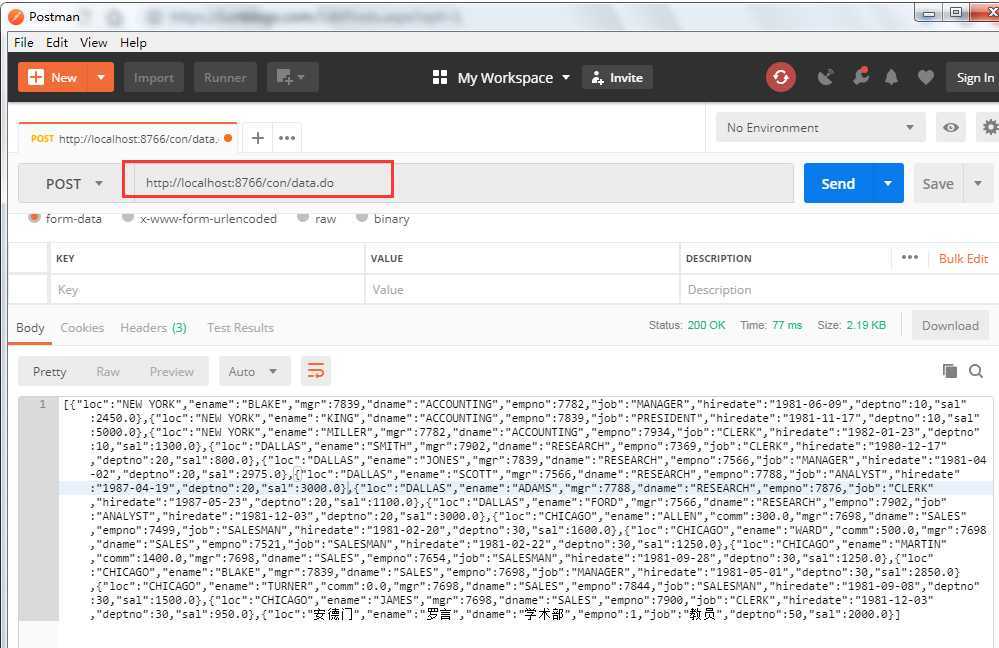Expand the Send button dropdown arrow

[x=888, y=184]
